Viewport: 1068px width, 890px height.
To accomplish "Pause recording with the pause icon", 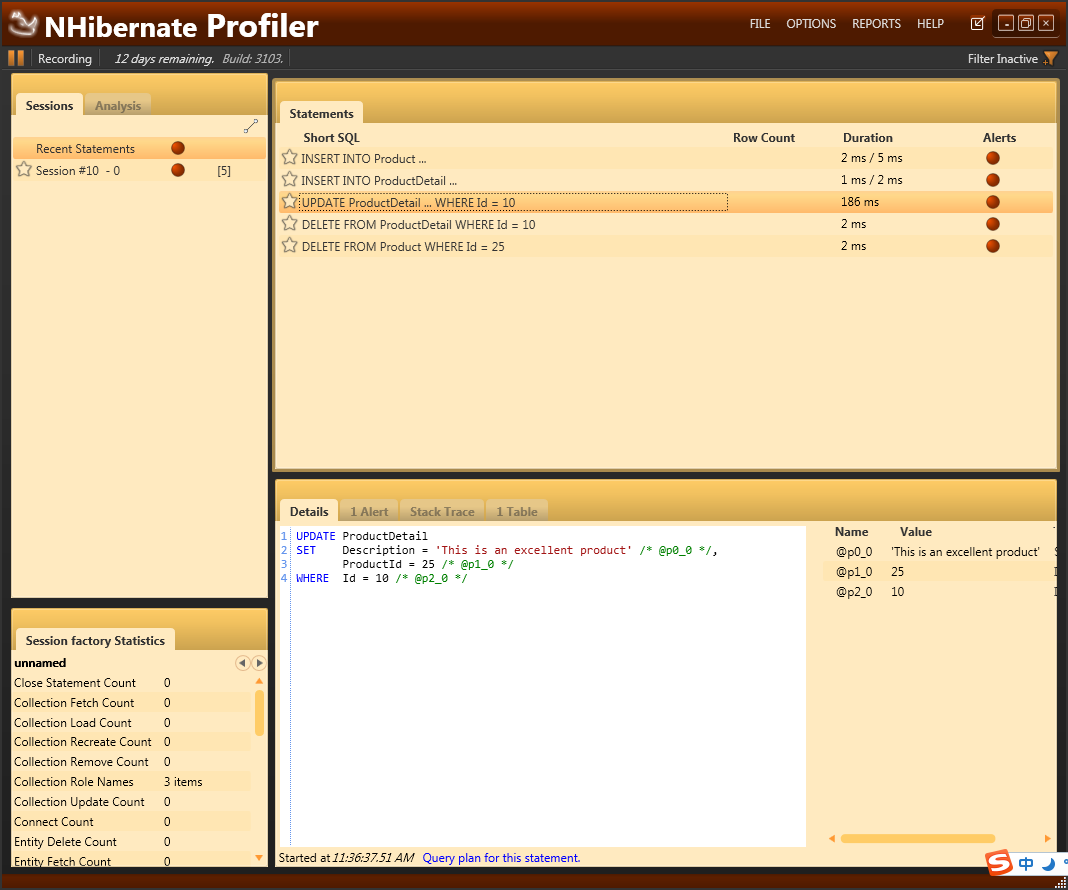I will (x=16, y=59).
